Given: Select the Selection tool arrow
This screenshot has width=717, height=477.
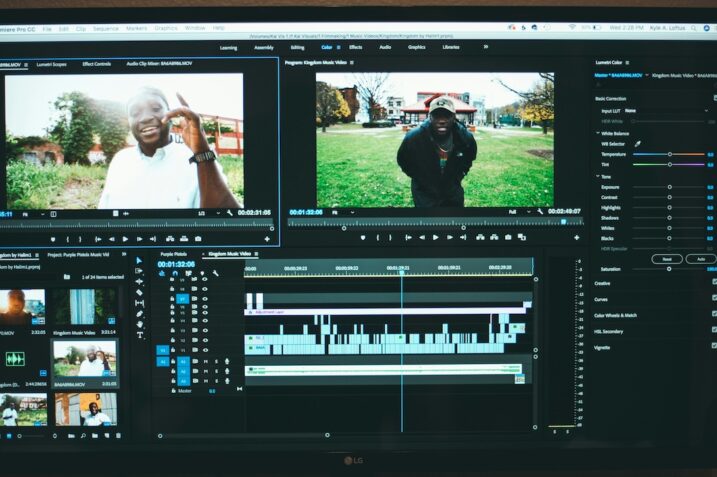Looking at the screenshot, I should (x=139, y=260).
